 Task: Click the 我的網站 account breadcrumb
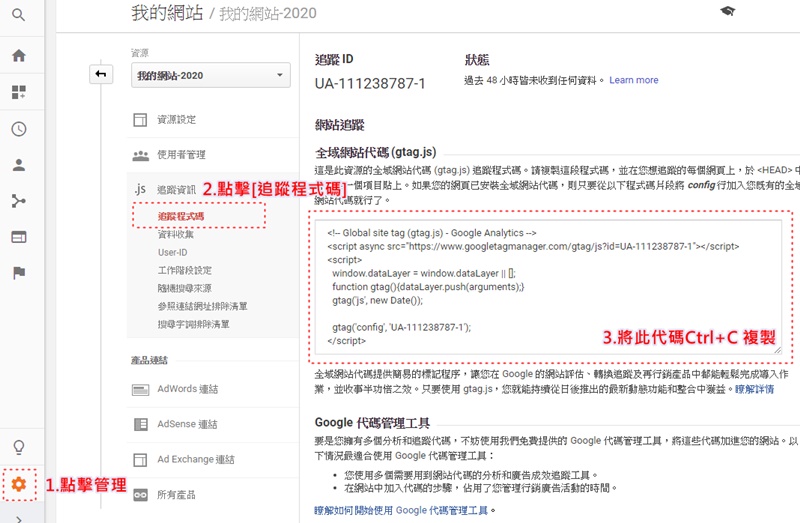[x=167, y=13]
